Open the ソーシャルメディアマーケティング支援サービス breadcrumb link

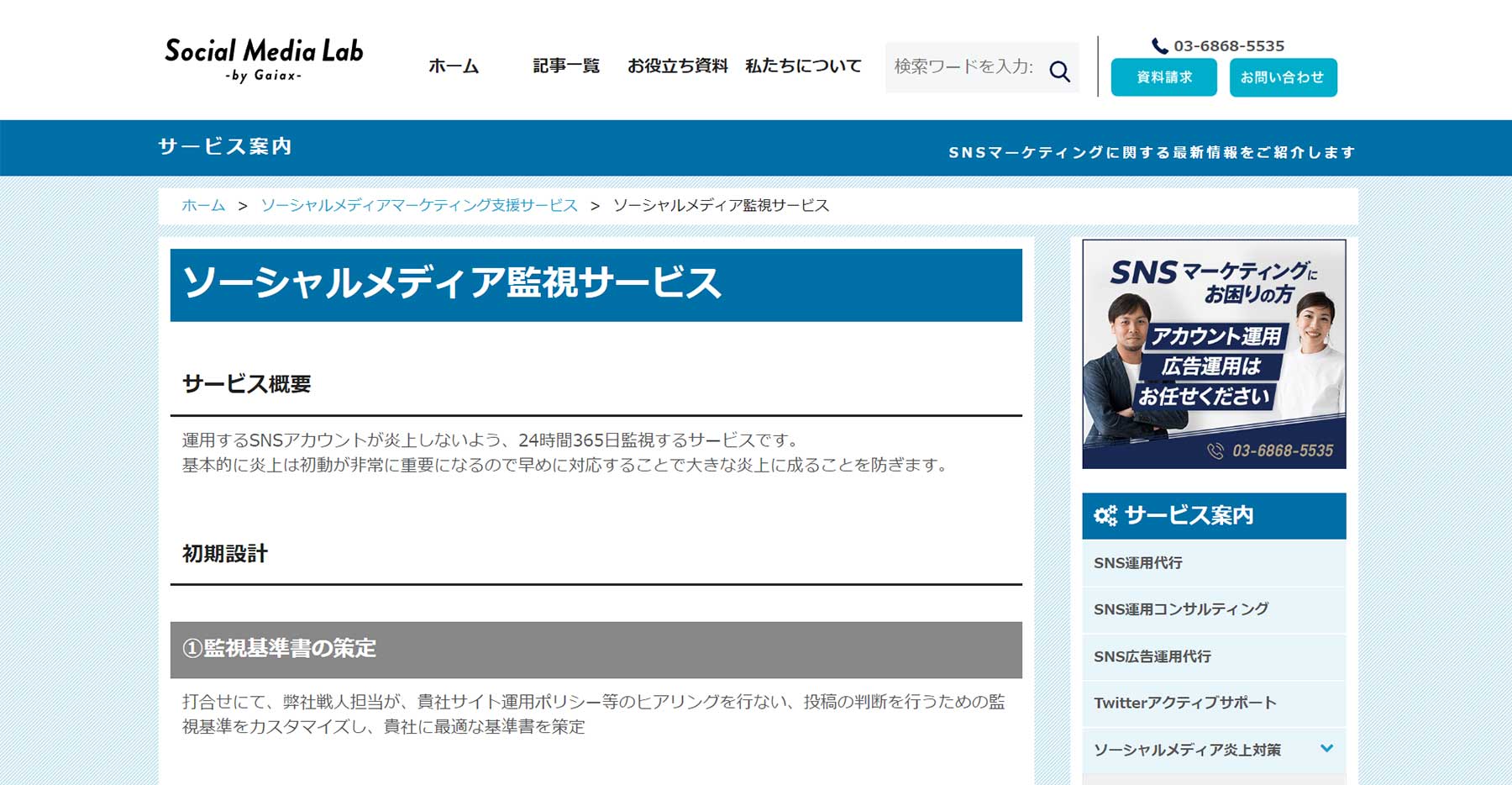(418, 204)
